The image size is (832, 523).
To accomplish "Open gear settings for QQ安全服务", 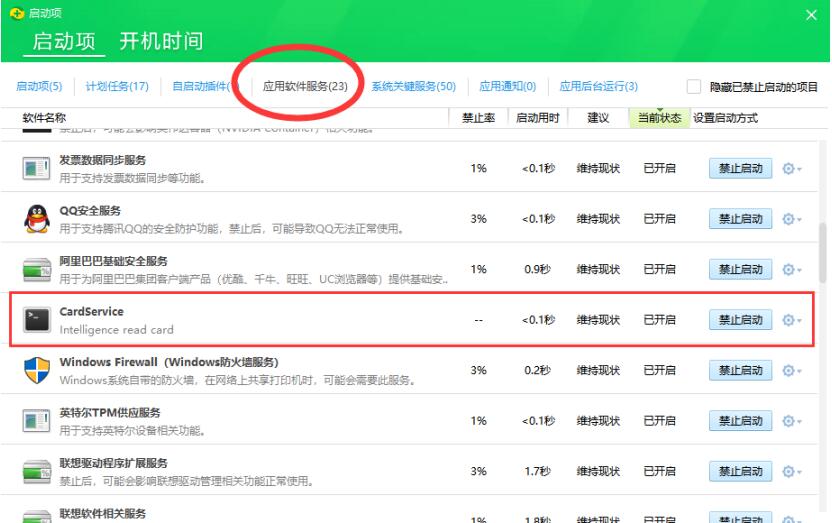I will (790, 219).
